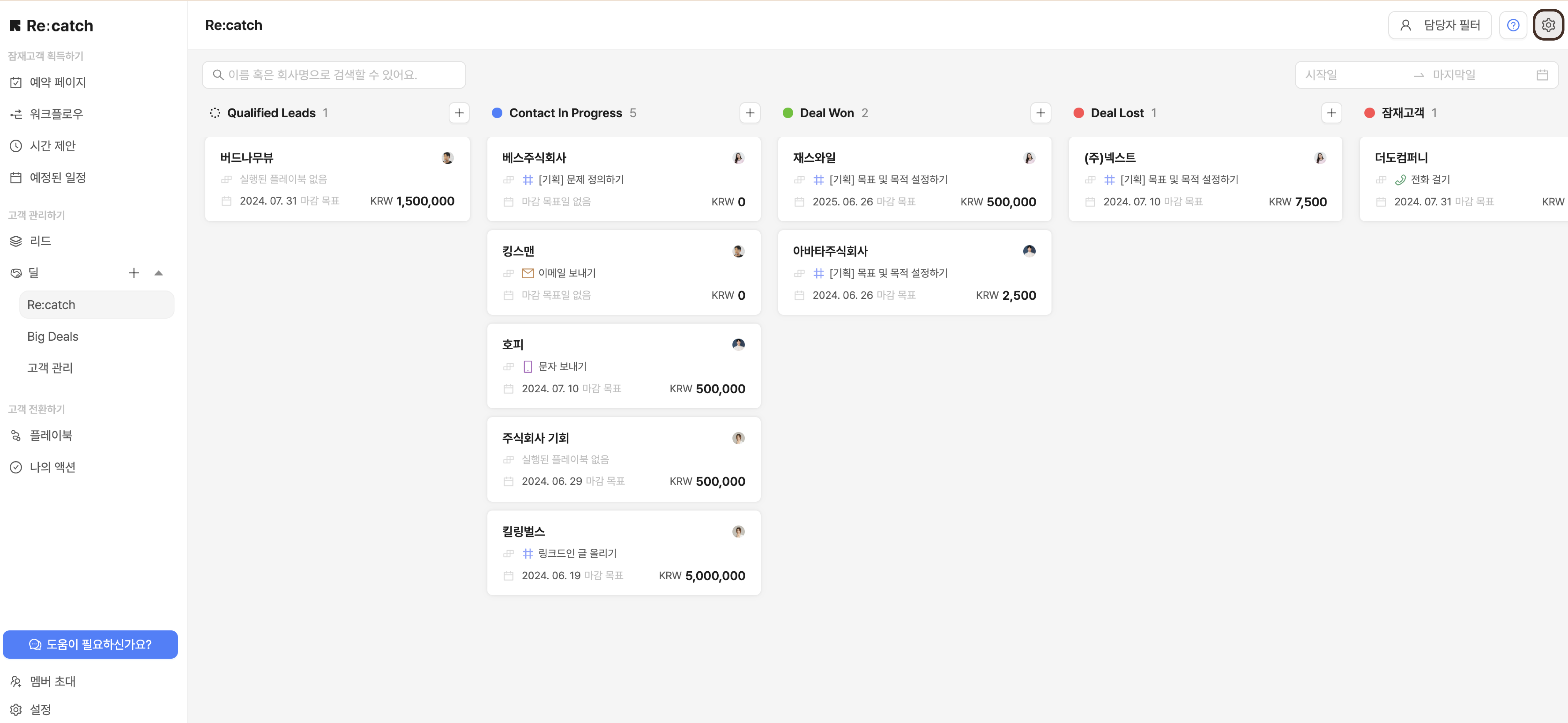Open the 담당자 필터 dropdown
Screen dimensions: 1568x723
(x=1440, y=25)
